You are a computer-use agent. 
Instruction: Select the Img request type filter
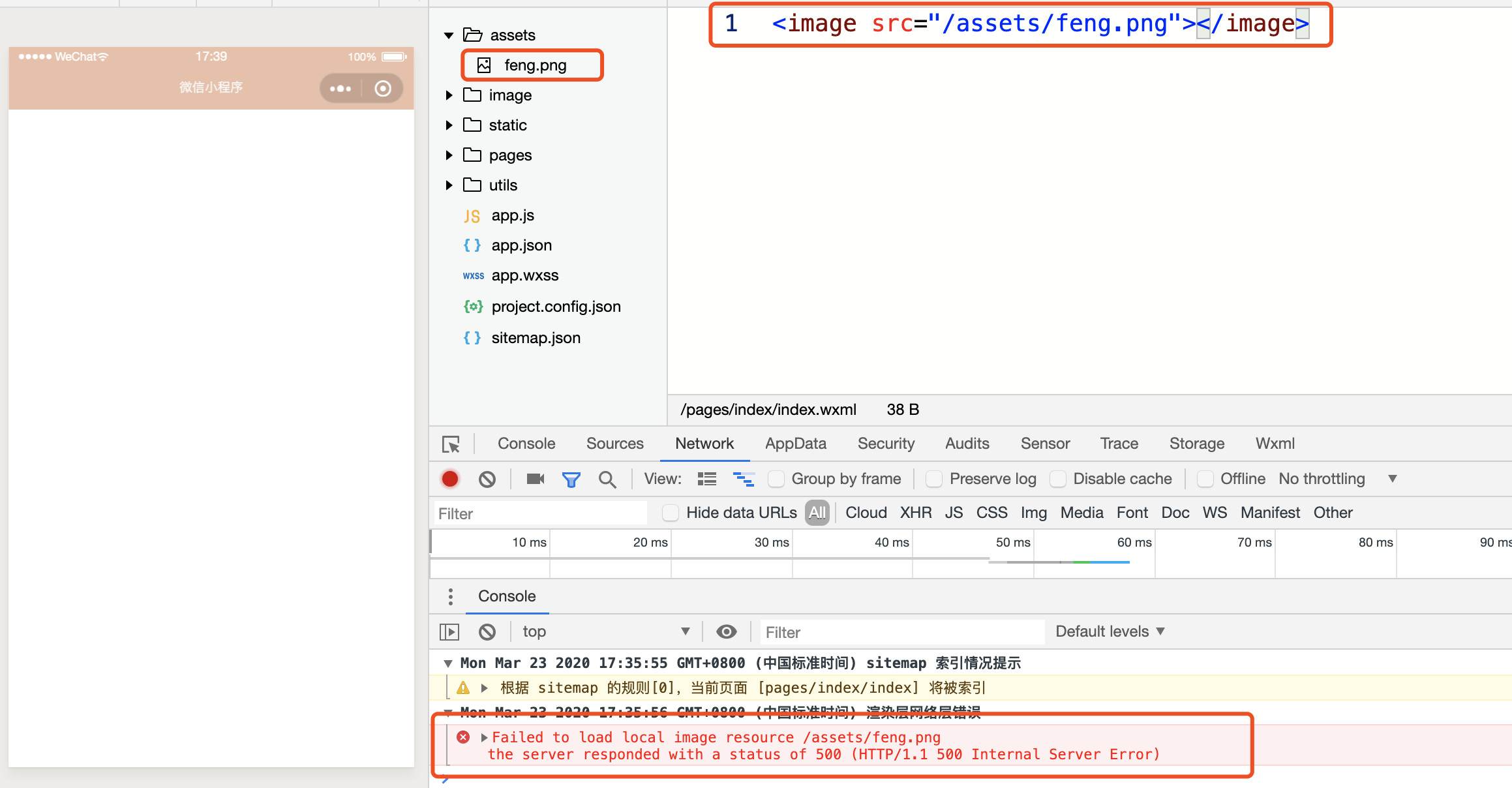(1033, 513)
